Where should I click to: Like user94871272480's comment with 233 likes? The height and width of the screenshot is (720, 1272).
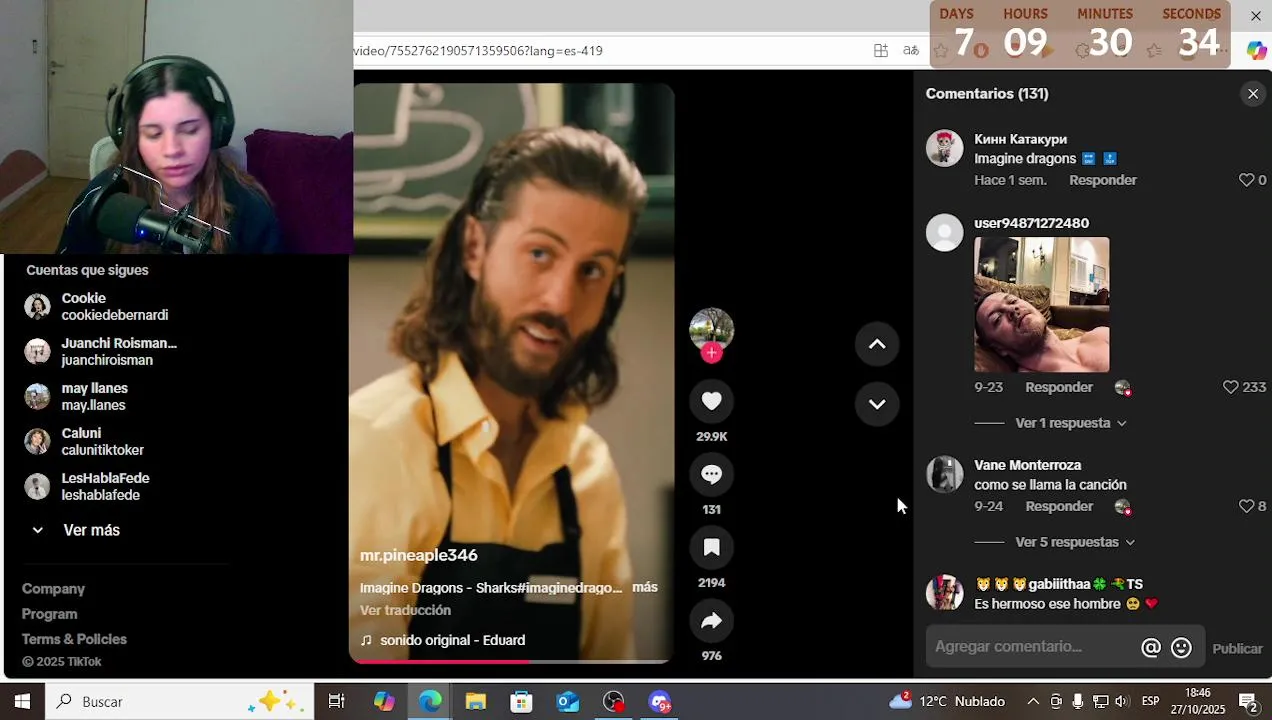click(x=1231, y=387)
